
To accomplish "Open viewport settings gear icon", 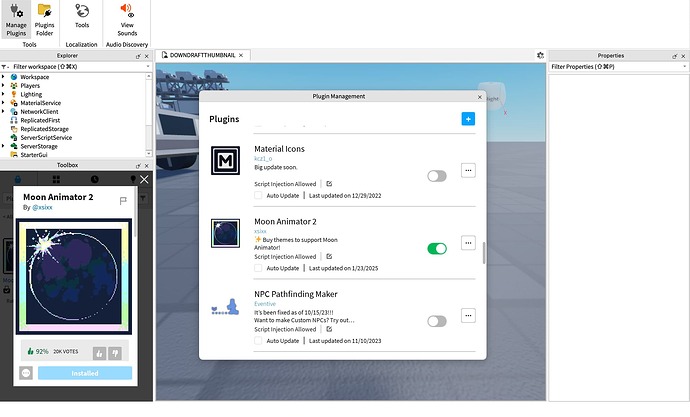I will pyautogui.click(x=540, y=55).
